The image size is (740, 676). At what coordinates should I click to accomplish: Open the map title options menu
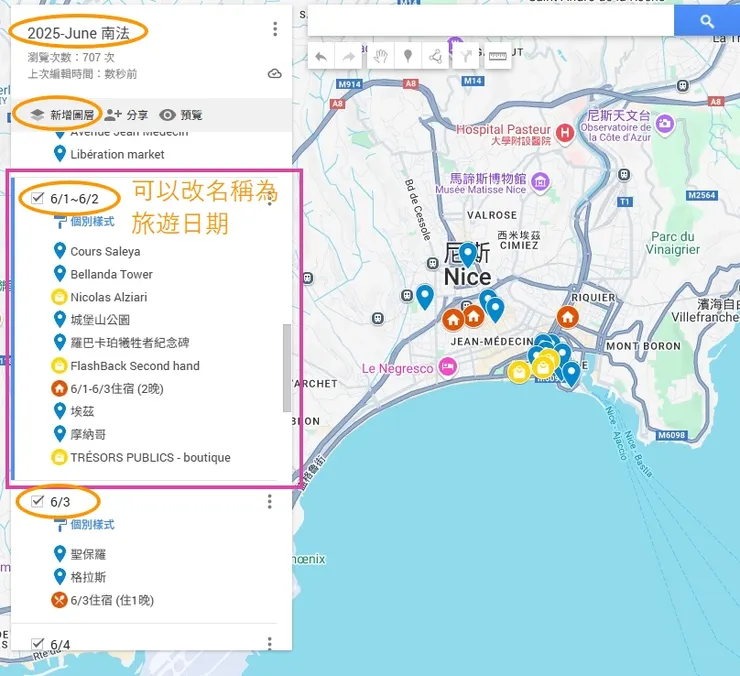coord(275,29)
